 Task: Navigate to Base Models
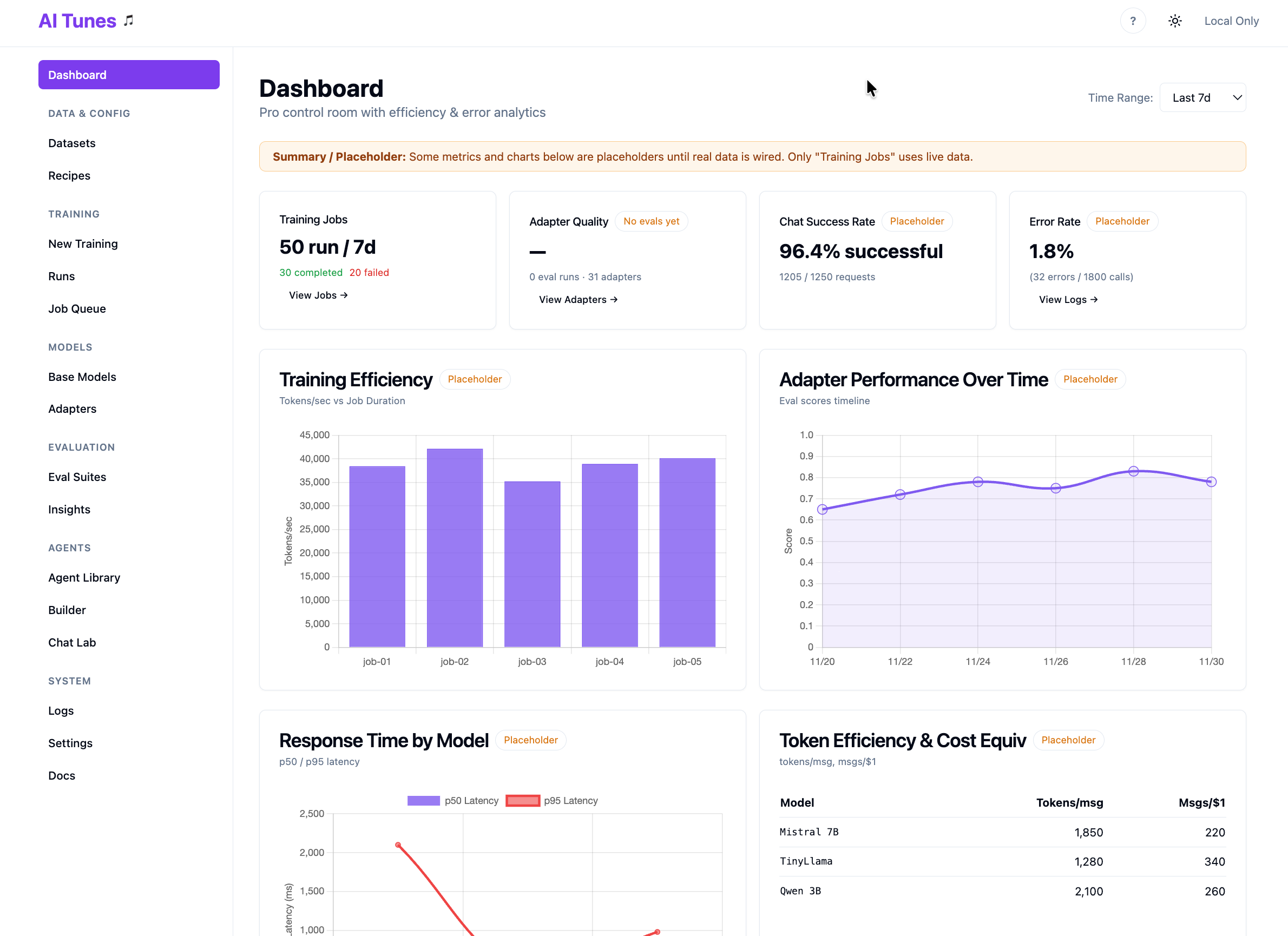pyautogui.click(x=82, y=377)
